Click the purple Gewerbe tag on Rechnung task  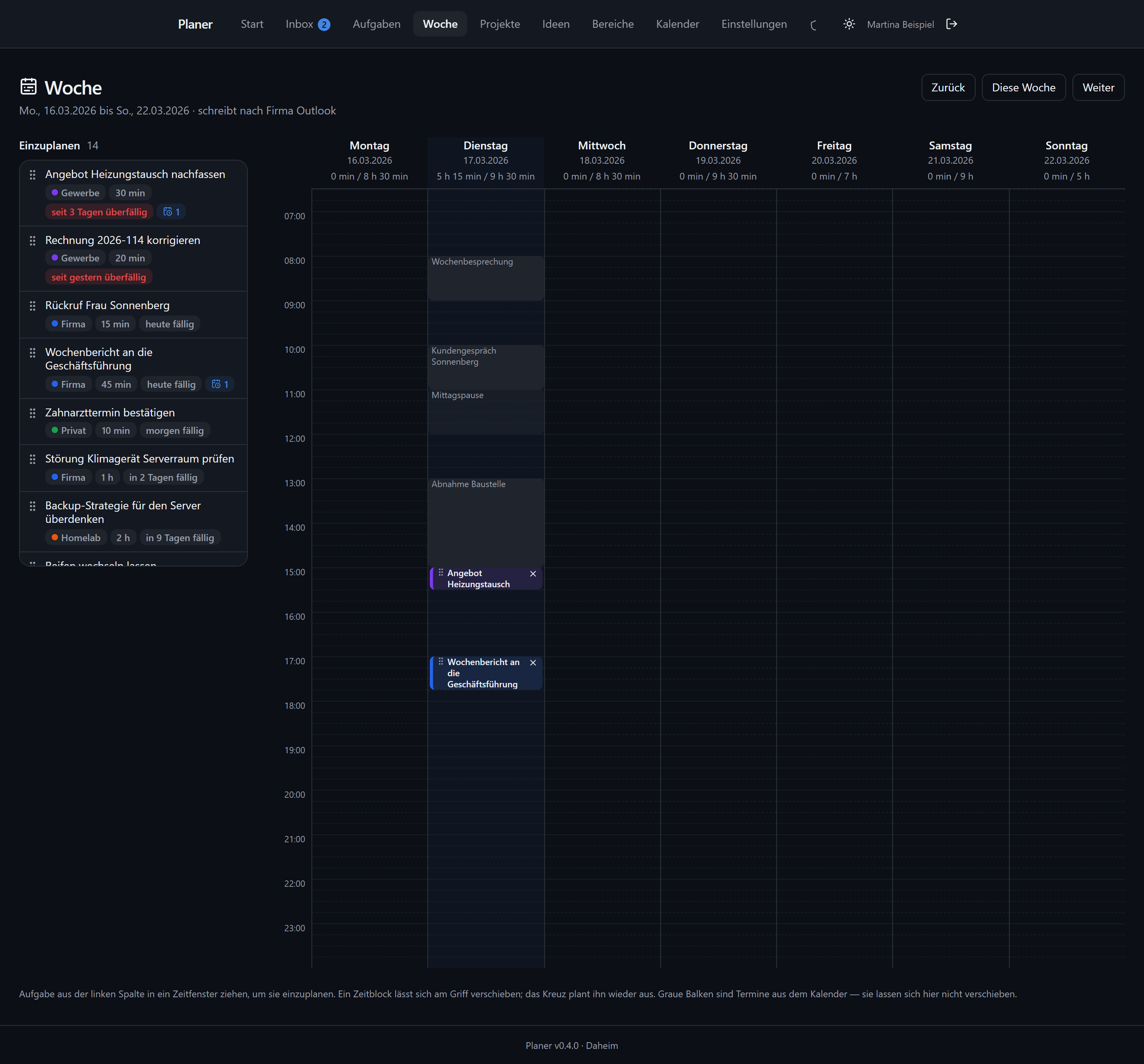[75, 258]
